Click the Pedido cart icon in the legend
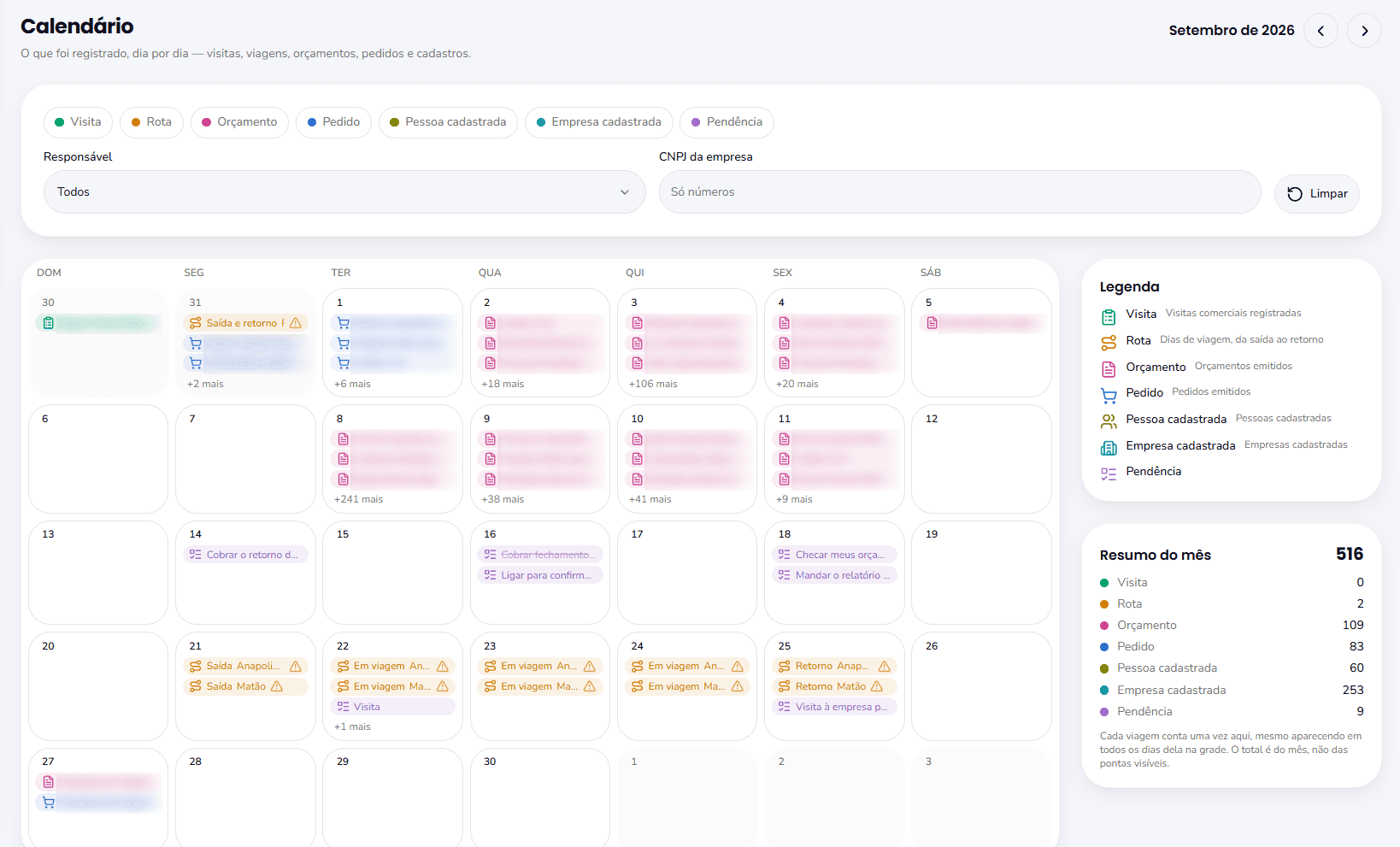 click(x=1109, y=396)
